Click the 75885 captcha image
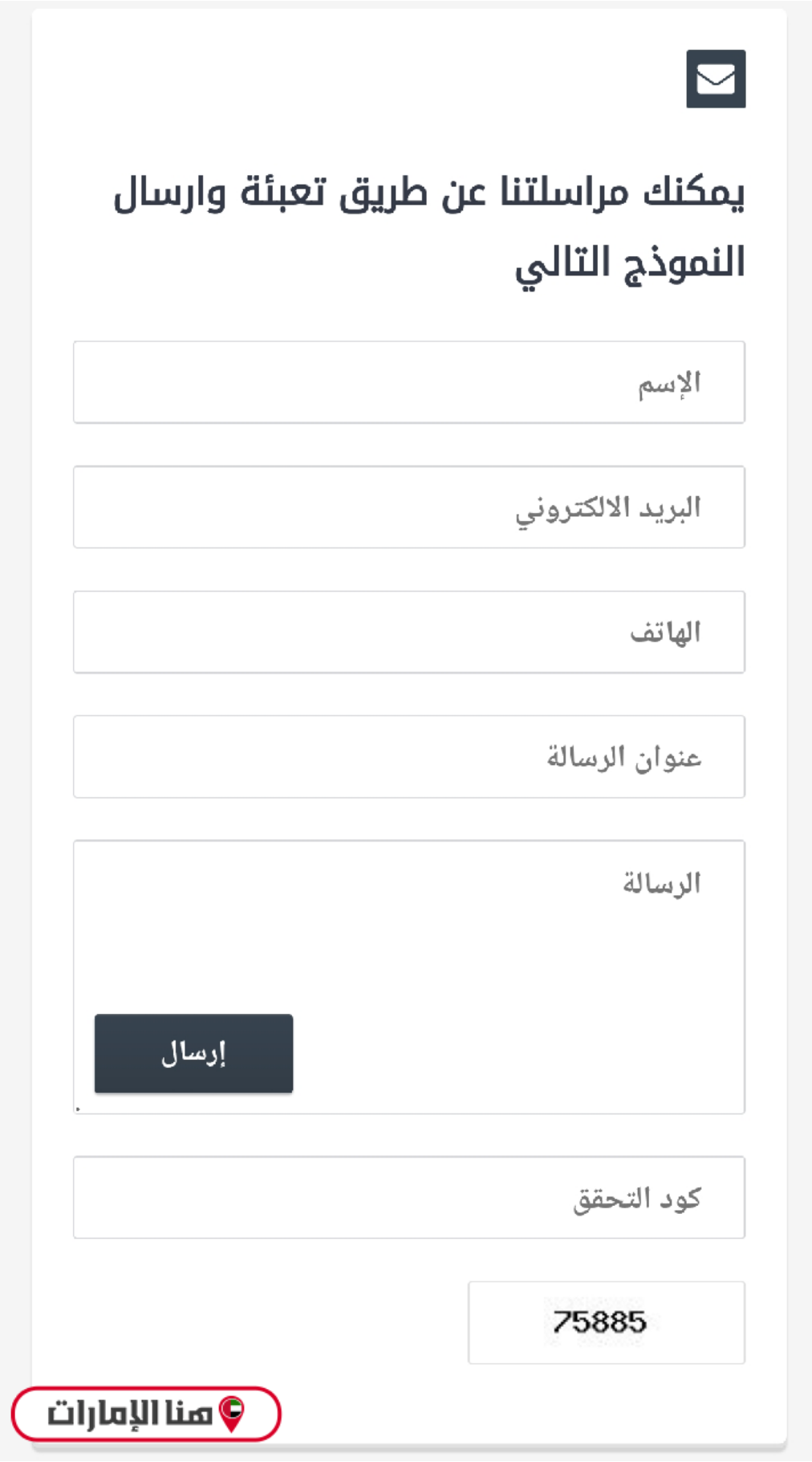This screenshot has height=1462, width=812. click(x=599, y=1322)
